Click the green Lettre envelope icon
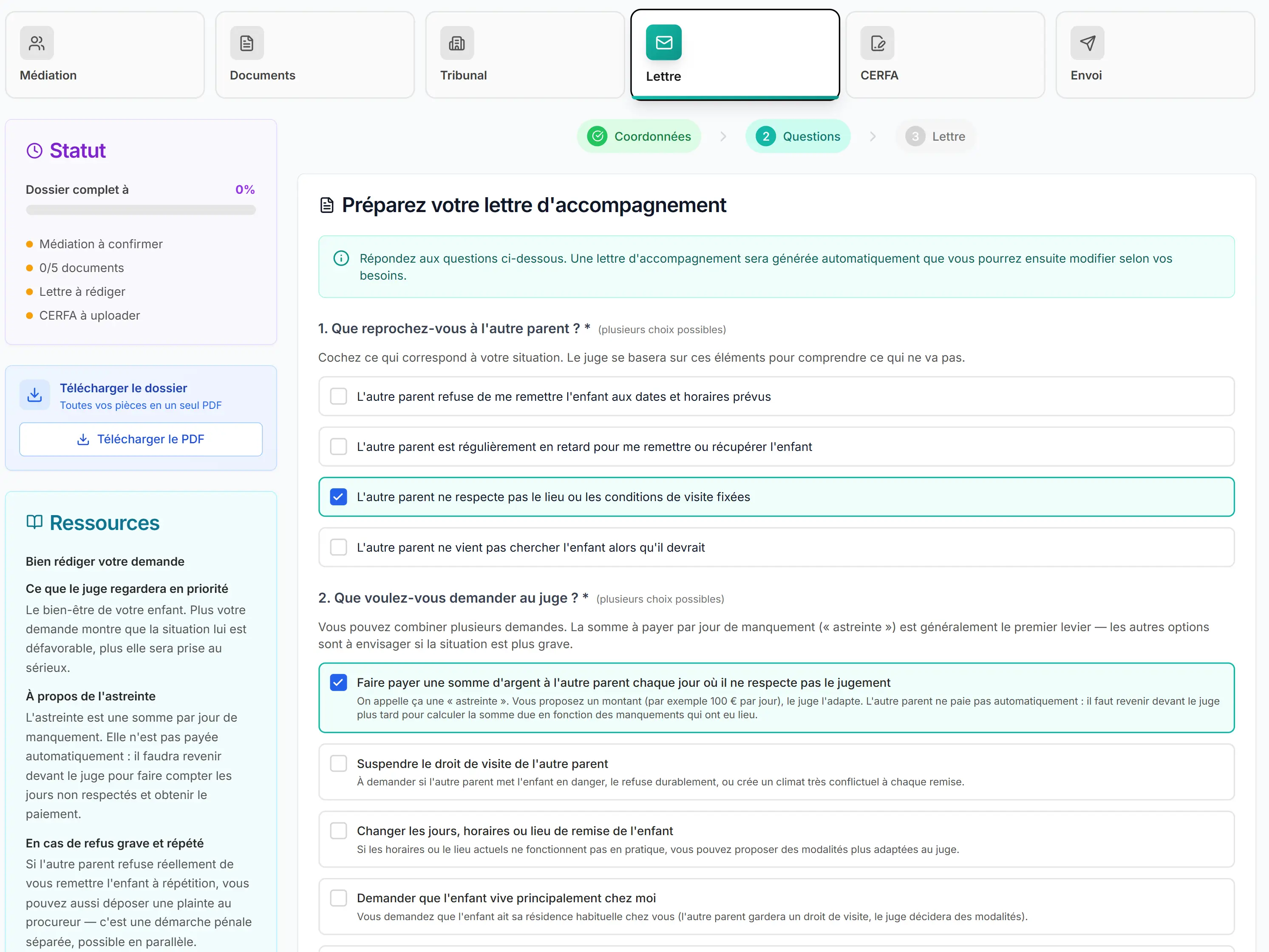 coord(664,42)
